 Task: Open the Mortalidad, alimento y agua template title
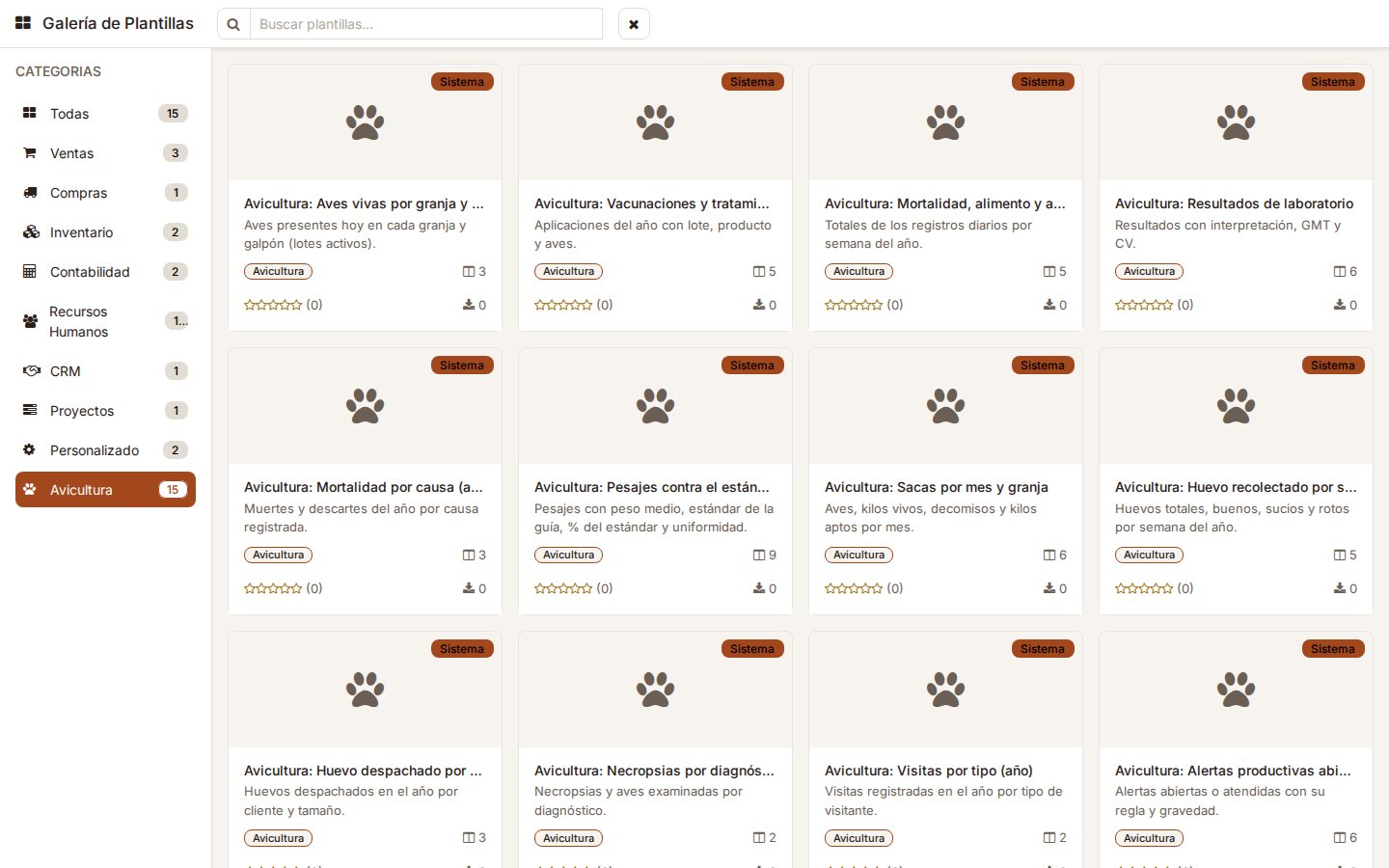(x=945, y=203)
